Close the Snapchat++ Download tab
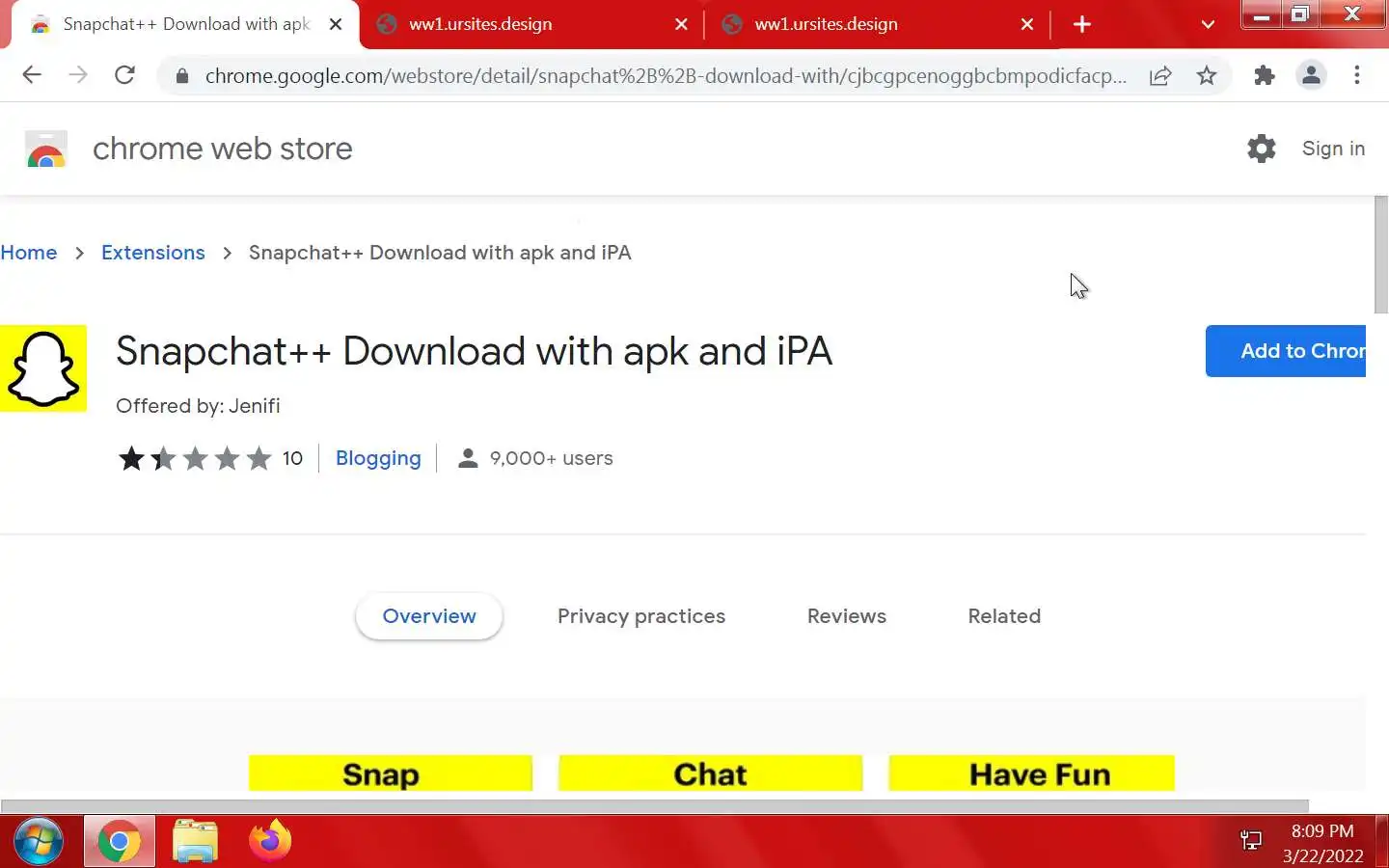Viewport: 1389px width, 868px height. pyautogui.click(x=336, y=24)
